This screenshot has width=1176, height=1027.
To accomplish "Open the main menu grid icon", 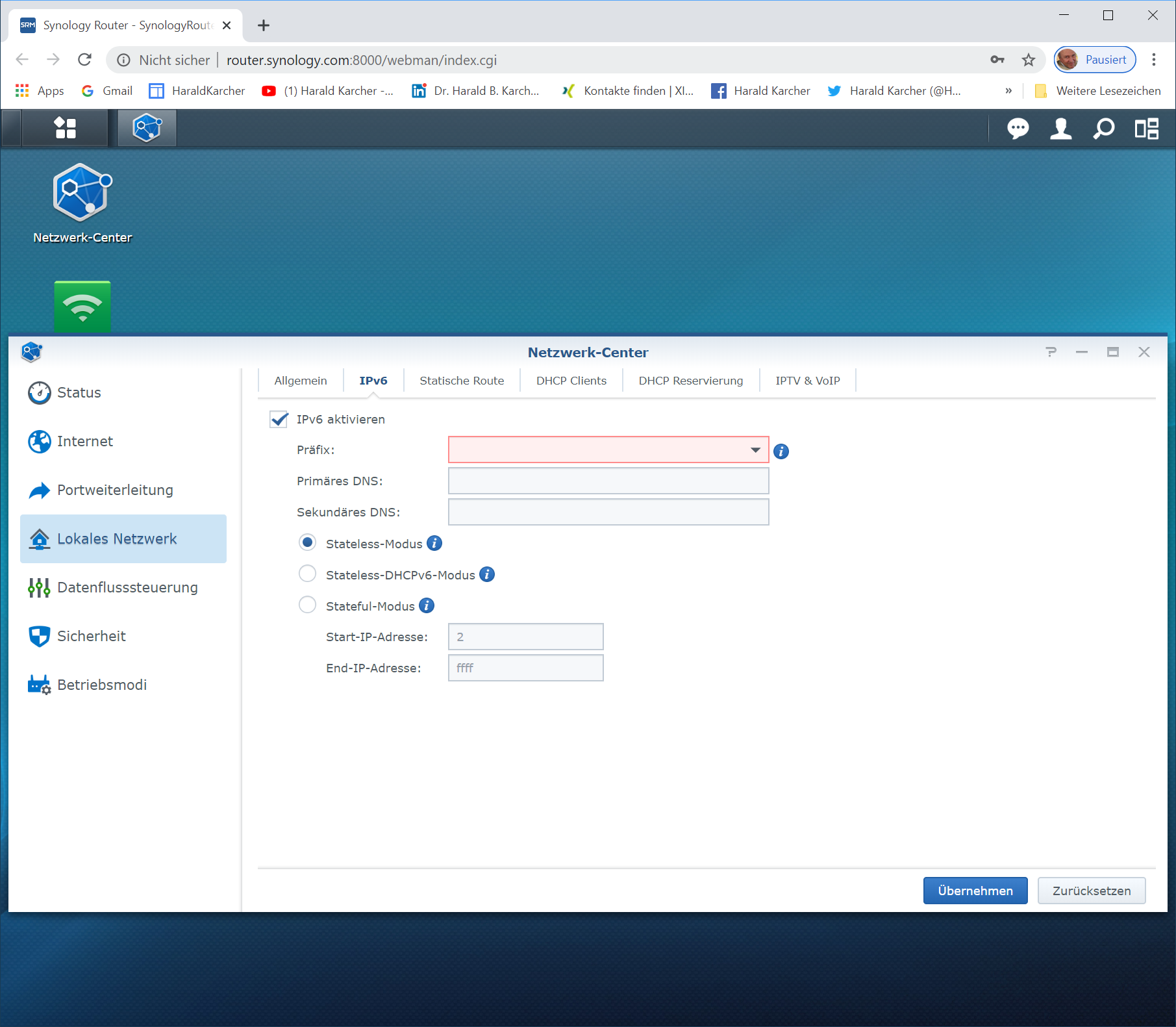I will (x=65, y=128).
